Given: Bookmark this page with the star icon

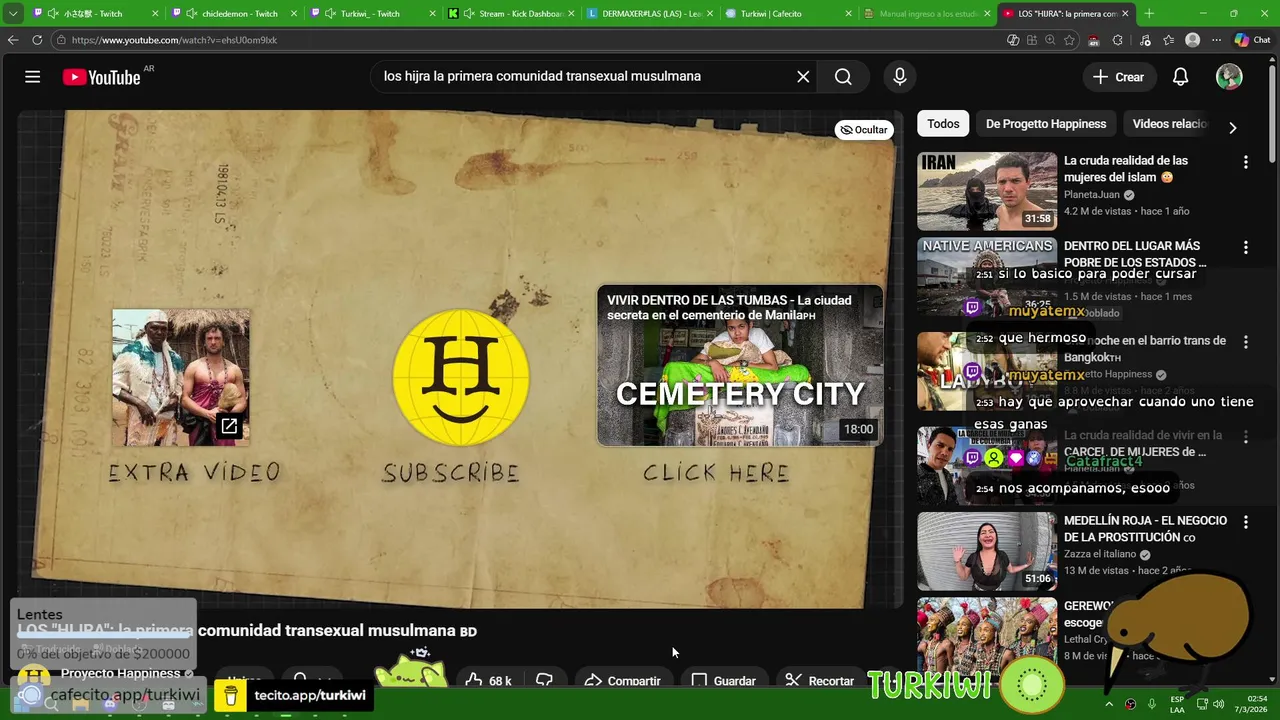Looking at the screenshot, I should [1070, 40].
